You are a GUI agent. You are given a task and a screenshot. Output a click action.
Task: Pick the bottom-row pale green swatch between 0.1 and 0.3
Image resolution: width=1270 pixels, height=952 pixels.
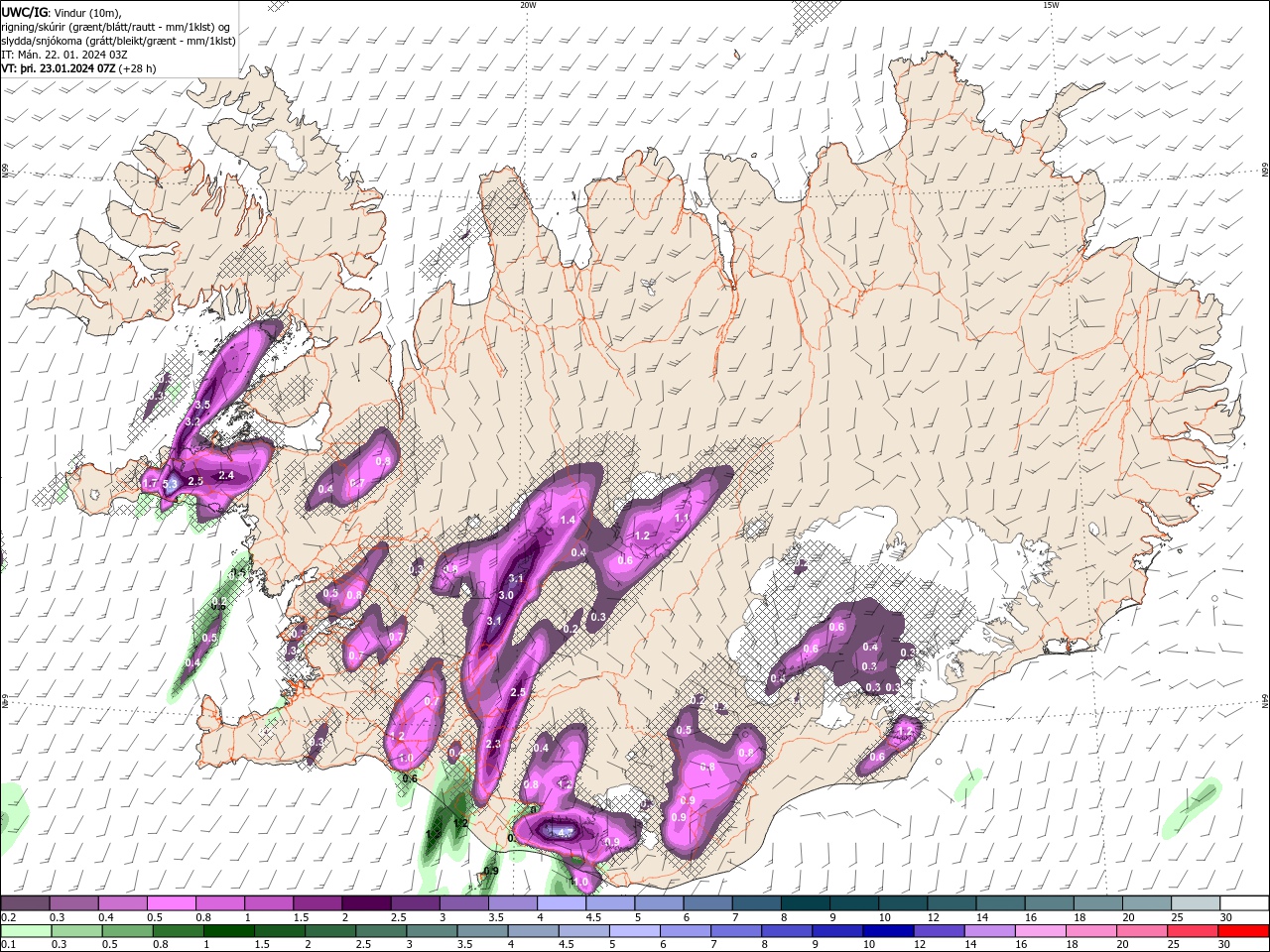25,931
